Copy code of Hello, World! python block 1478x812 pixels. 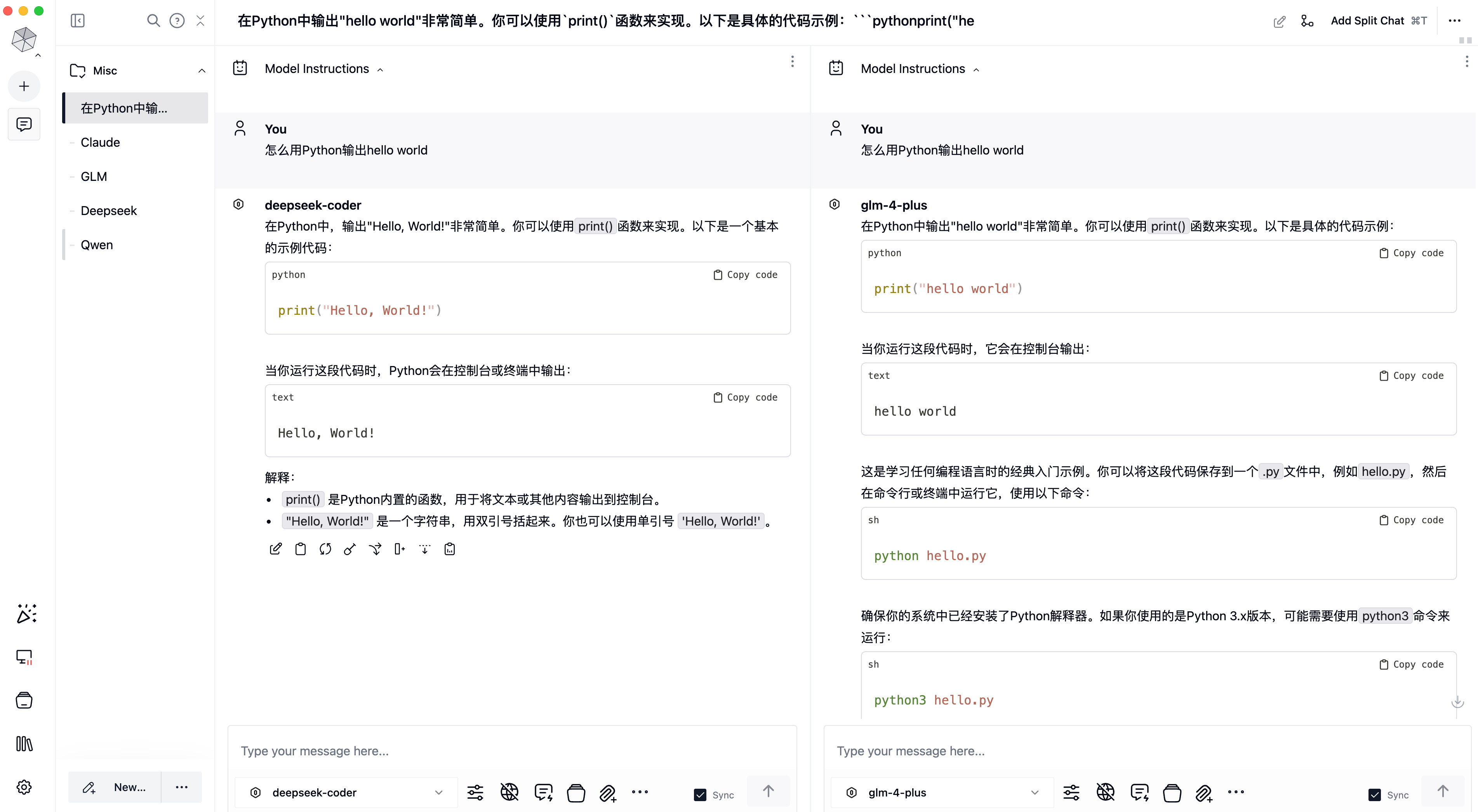(x=745, y=275)
